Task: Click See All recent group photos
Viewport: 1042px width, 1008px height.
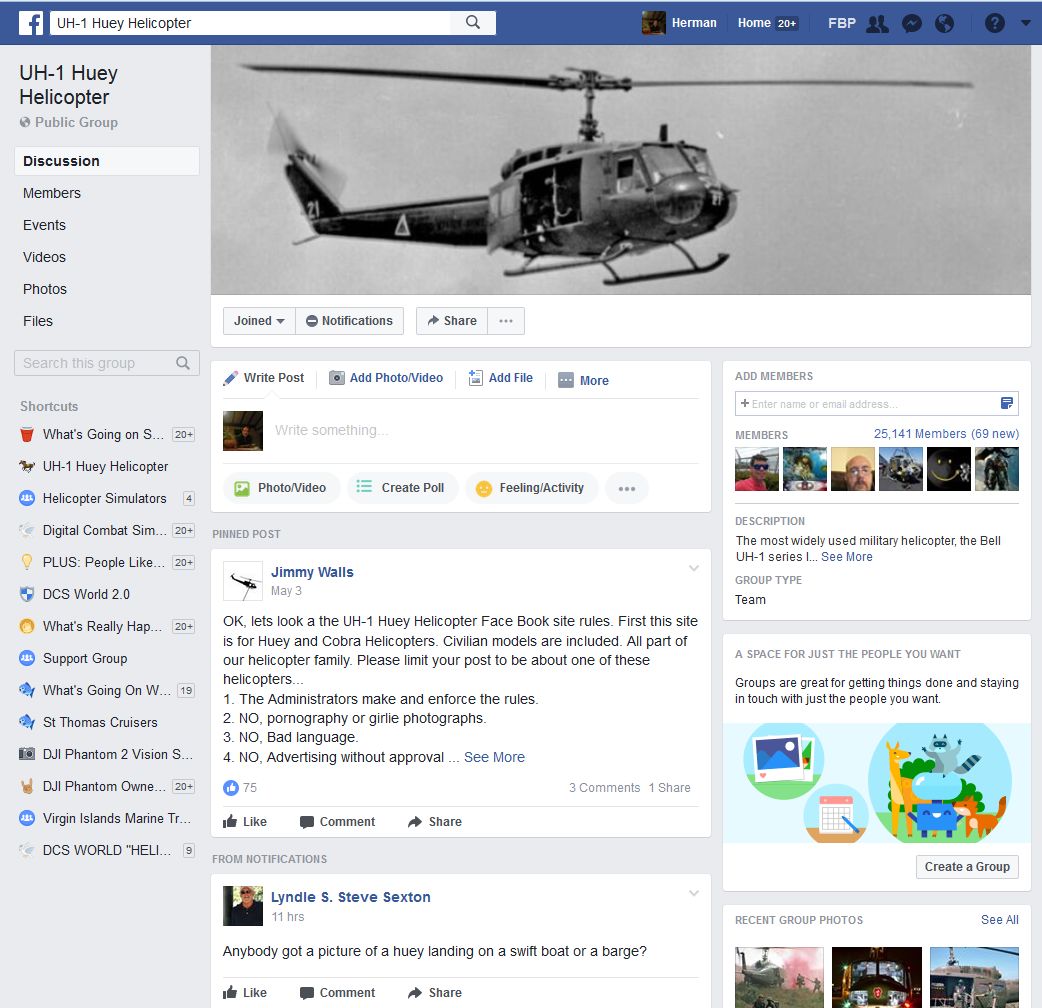Action: click(x=999, y=920)
